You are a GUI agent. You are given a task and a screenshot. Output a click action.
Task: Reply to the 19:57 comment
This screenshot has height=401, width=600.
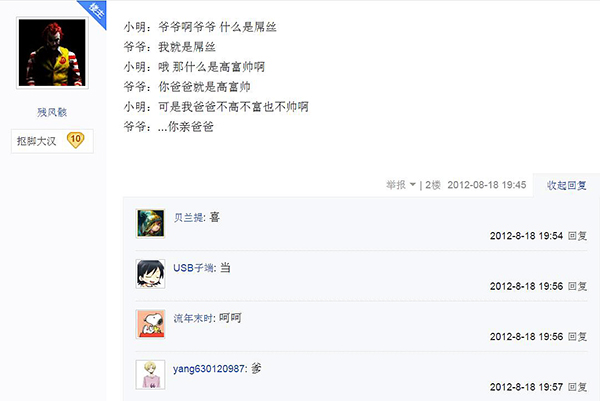[x=577, y=387]
